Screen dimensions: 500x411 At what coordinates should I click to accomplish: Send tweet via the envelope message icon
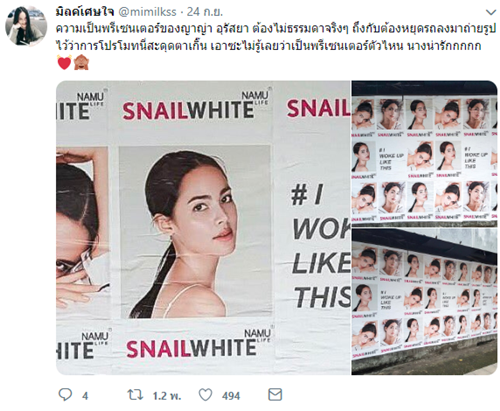(275, 395)
